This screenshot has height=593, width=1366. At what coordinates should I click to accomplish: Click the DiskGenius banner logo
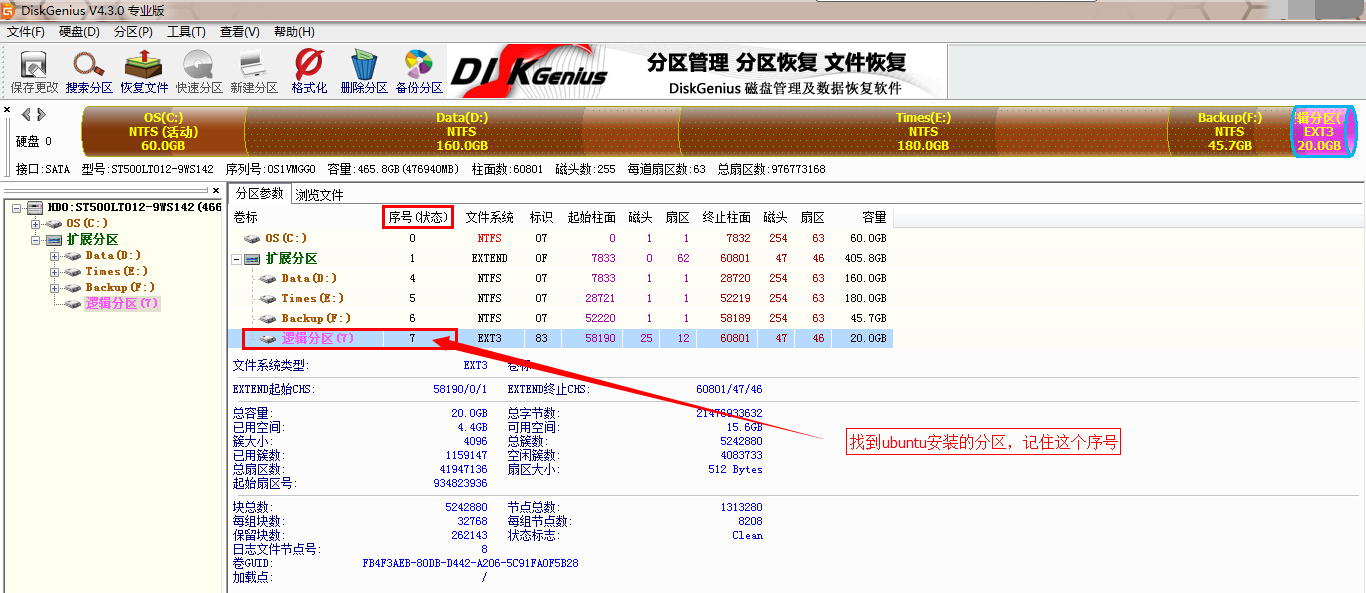(529, 72)
